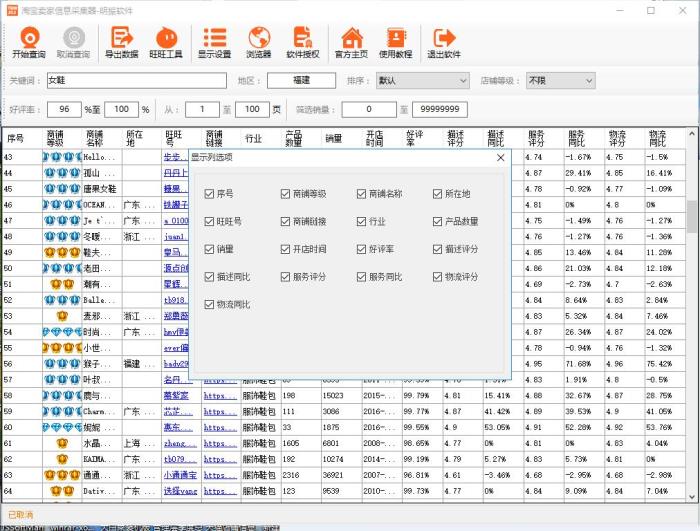Open the 小通通宝 旺旺 link in row 63

(x=180, y=475)
